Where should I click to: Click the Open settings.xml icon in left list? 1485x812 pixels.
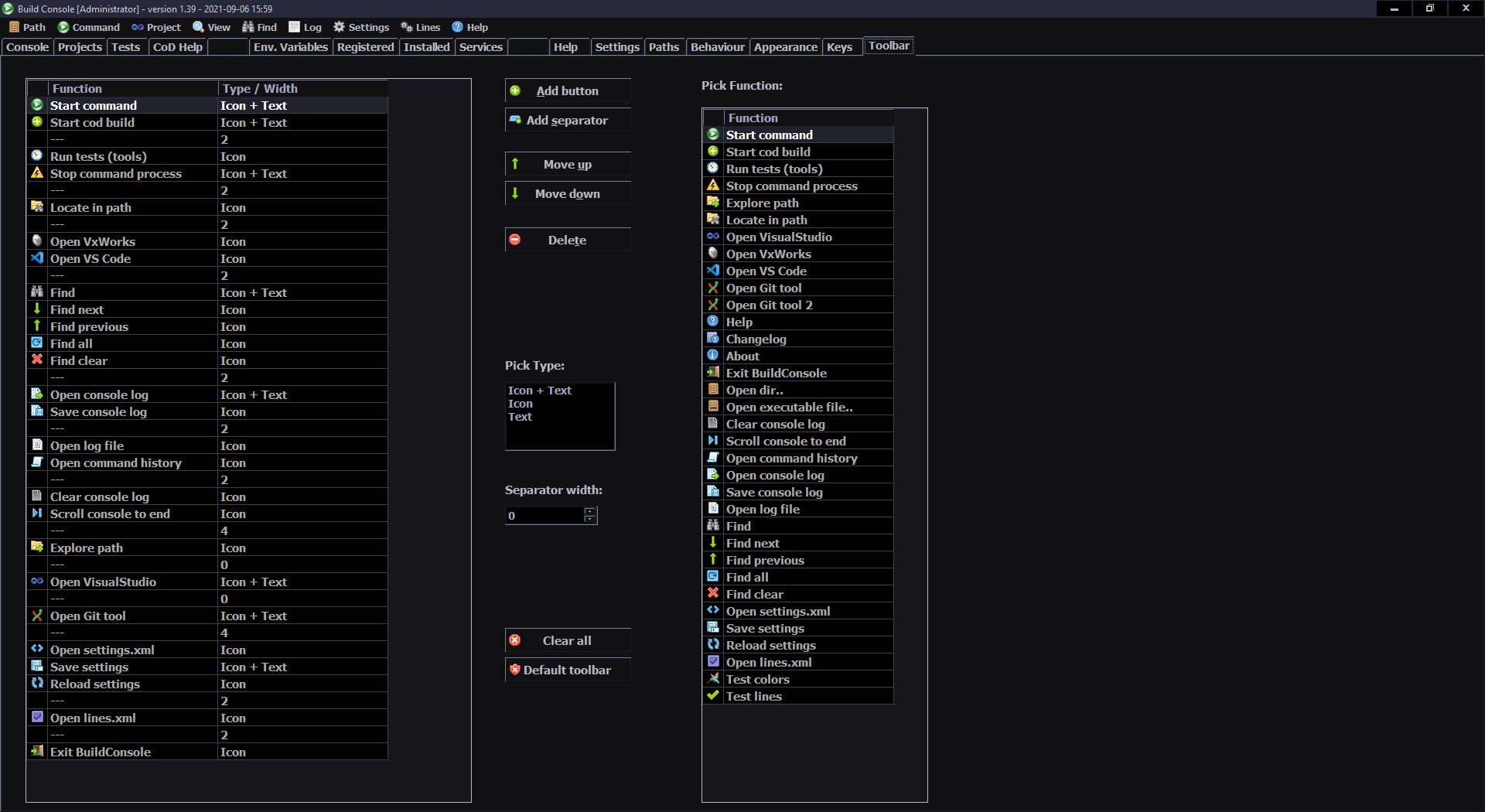tap(37, 650)
